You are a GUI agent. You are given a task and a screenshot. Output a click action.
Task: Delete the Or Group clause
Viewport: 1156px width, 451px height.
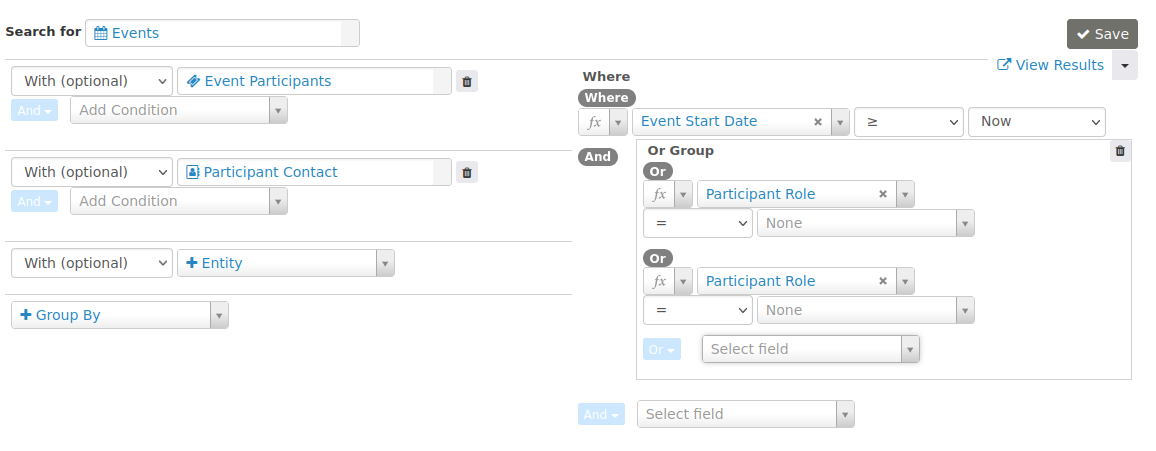1120,151
